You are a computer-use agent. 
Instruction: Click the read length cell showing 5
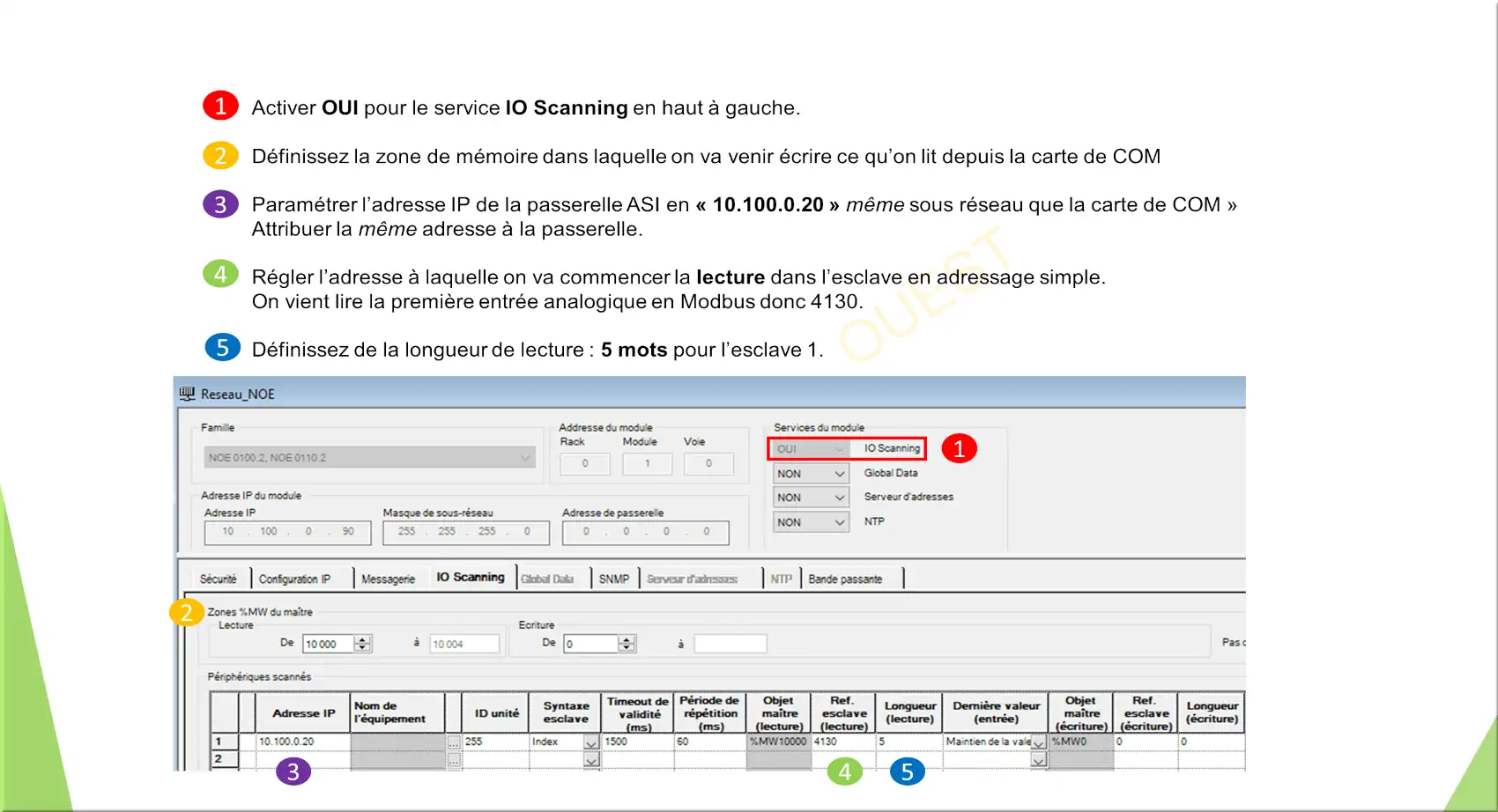(x=909, y=742)
